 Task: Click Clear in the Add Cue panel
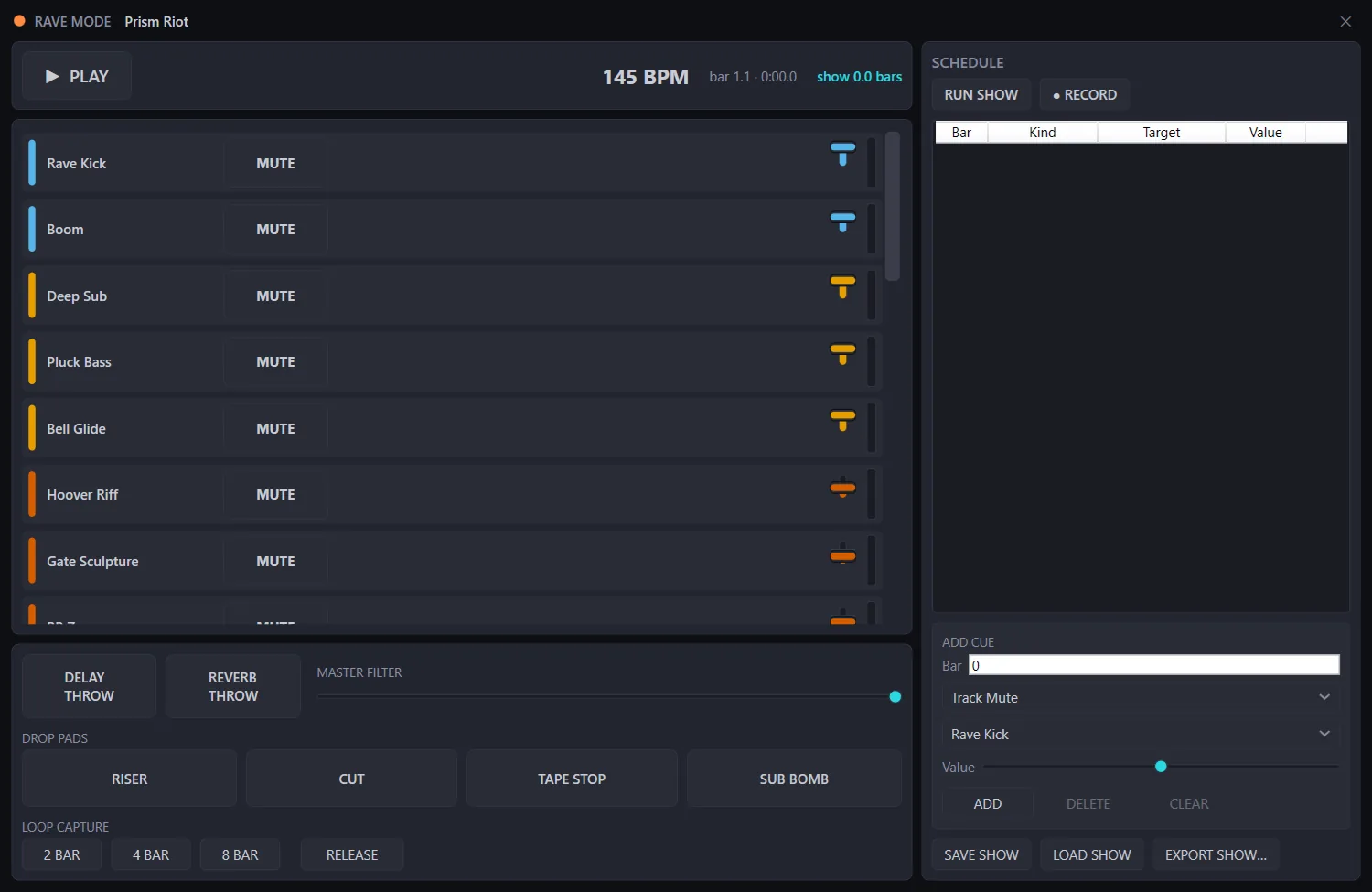[x=1189, y=803]
